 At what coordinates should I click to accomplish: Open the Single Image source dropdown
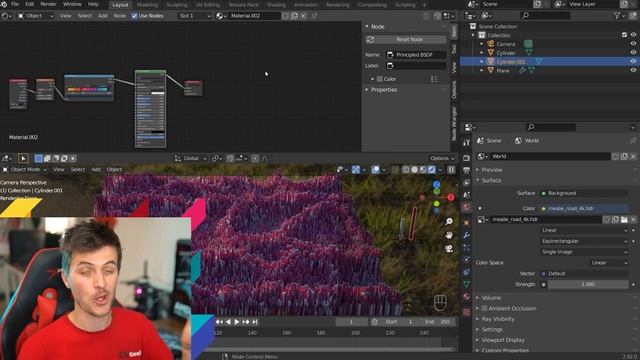click(x=584, y=252)
